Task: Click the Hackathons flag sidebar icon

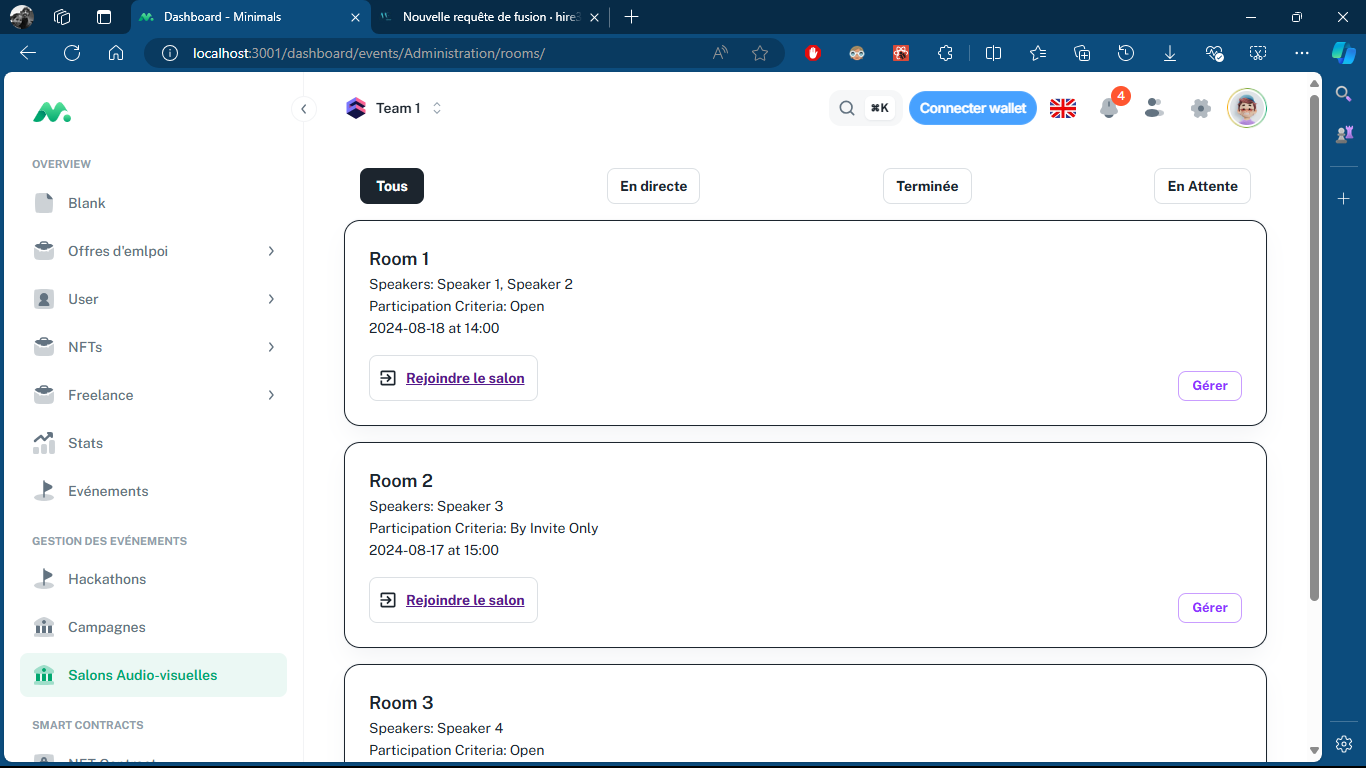Action: coord(44,579)
